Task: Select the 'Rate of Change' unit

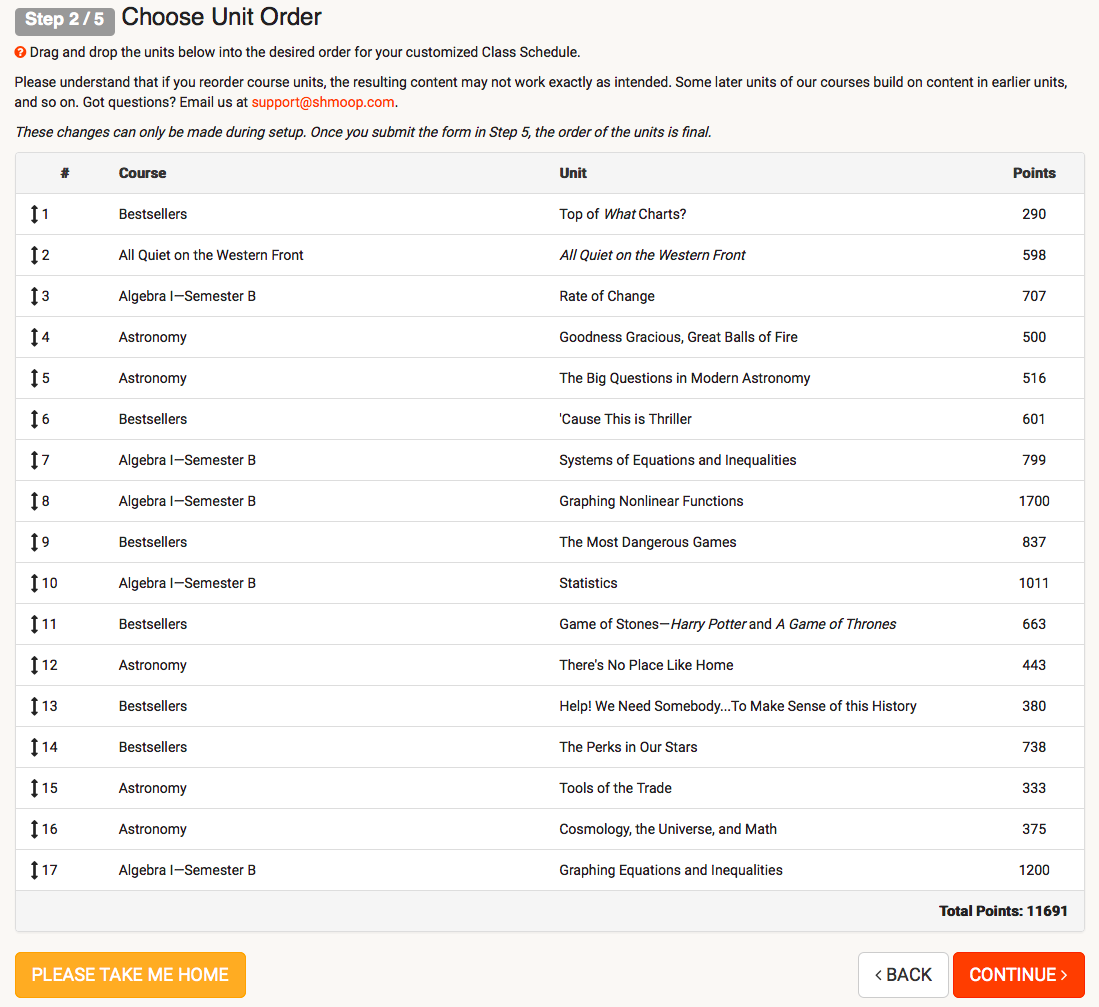Action: tap(607, 296)
